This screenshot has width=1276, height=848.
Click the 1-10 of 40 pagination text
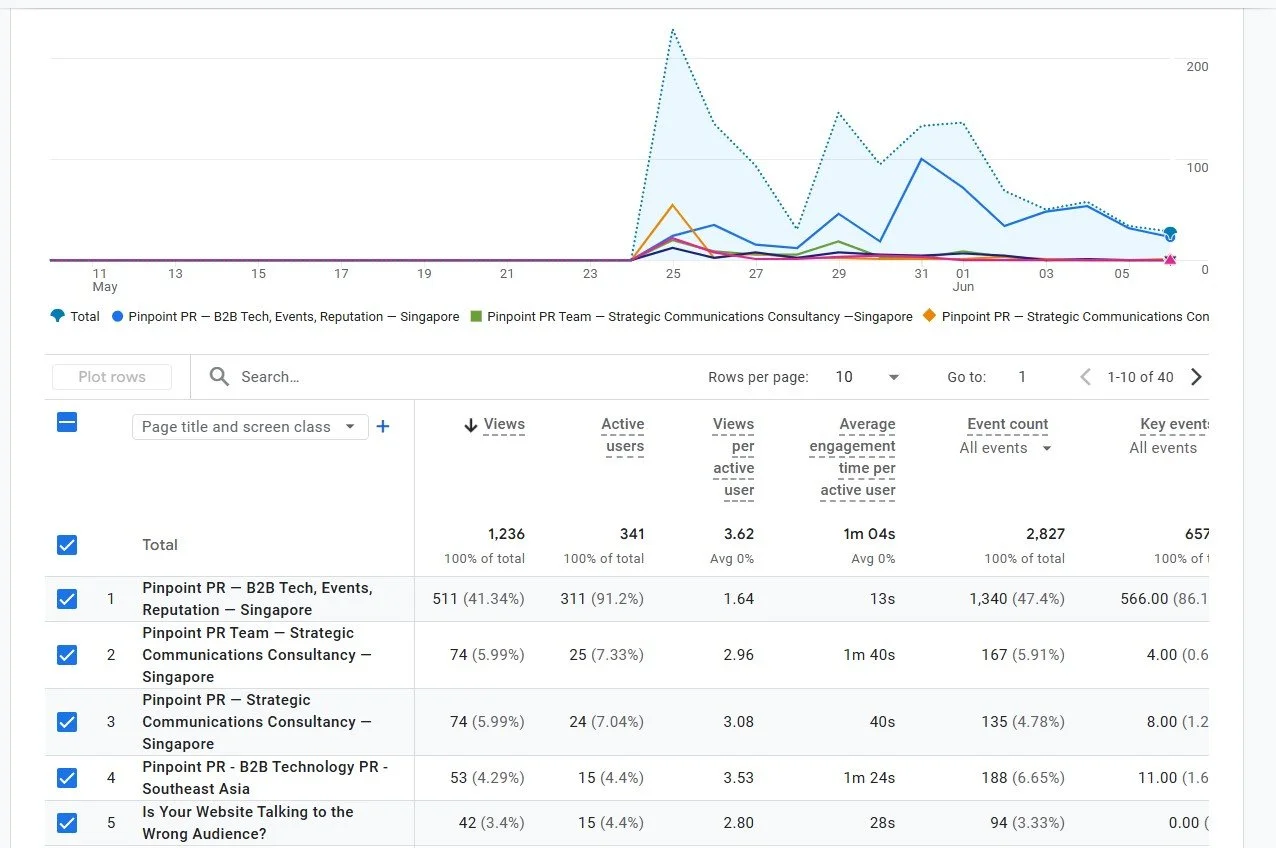tap(1140, 377)
